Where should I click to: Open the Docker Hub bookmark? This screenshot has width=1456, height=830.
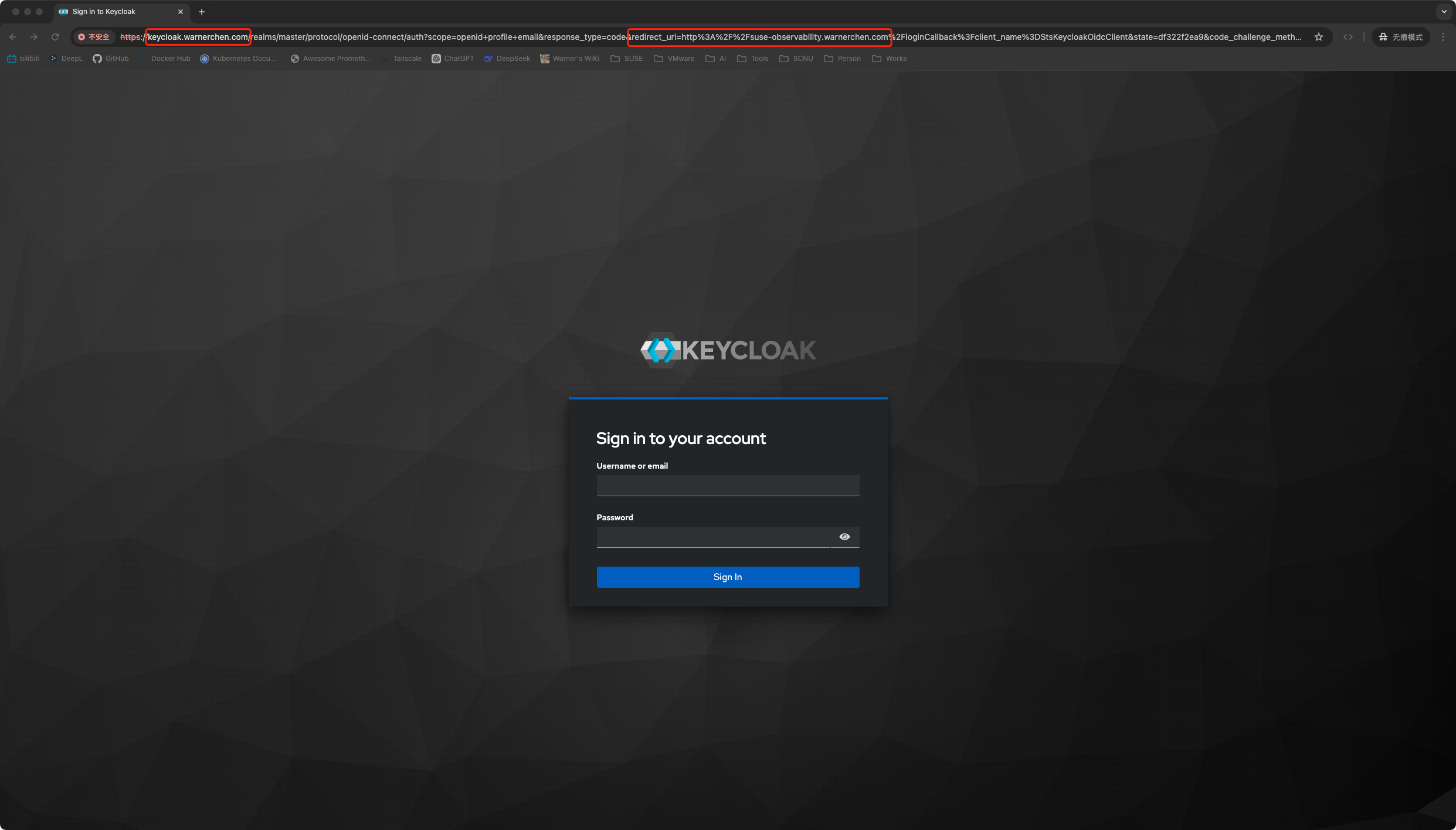[165, 59]
